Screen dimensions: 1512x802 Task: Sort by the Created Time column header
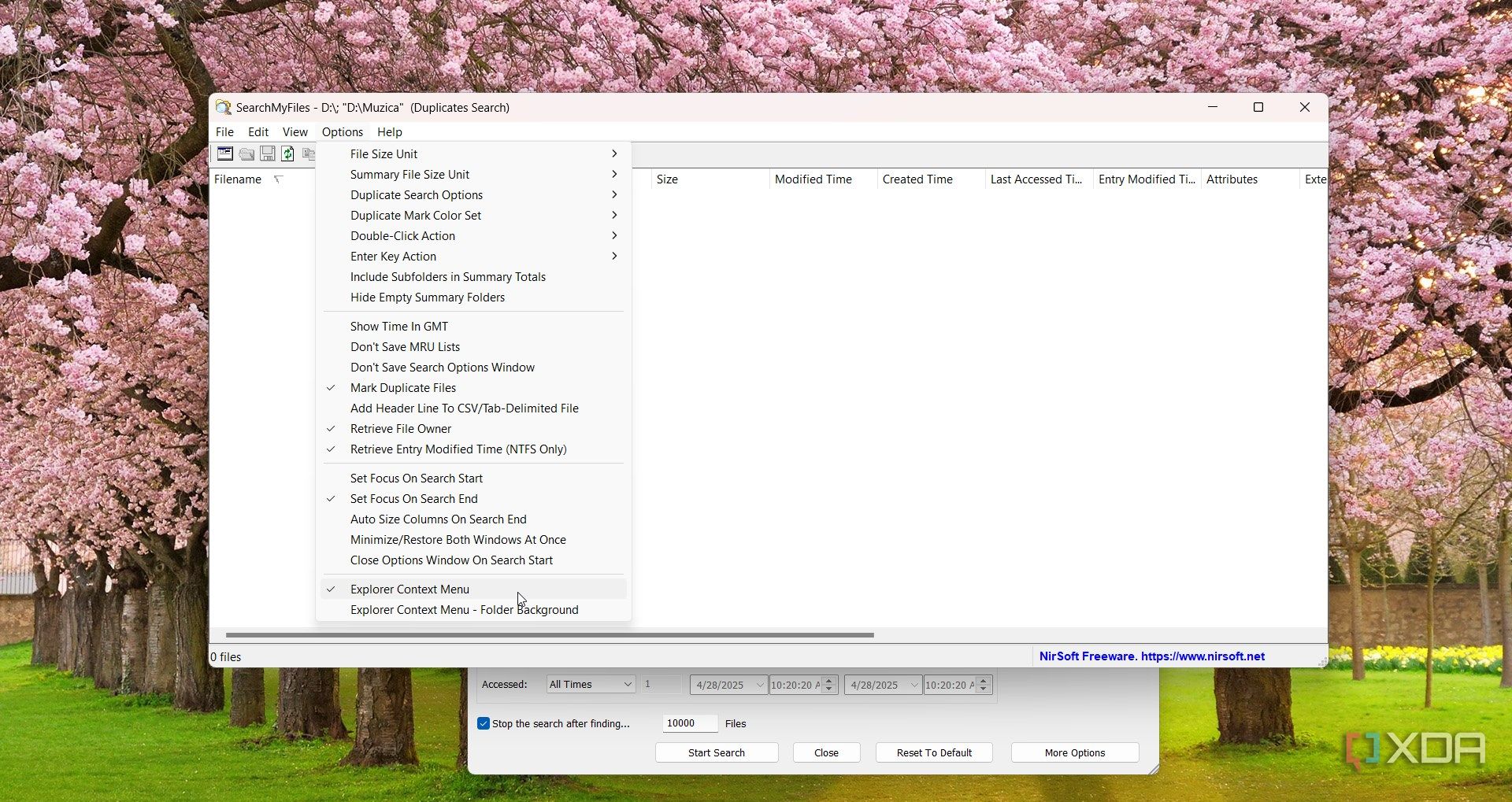931,179
